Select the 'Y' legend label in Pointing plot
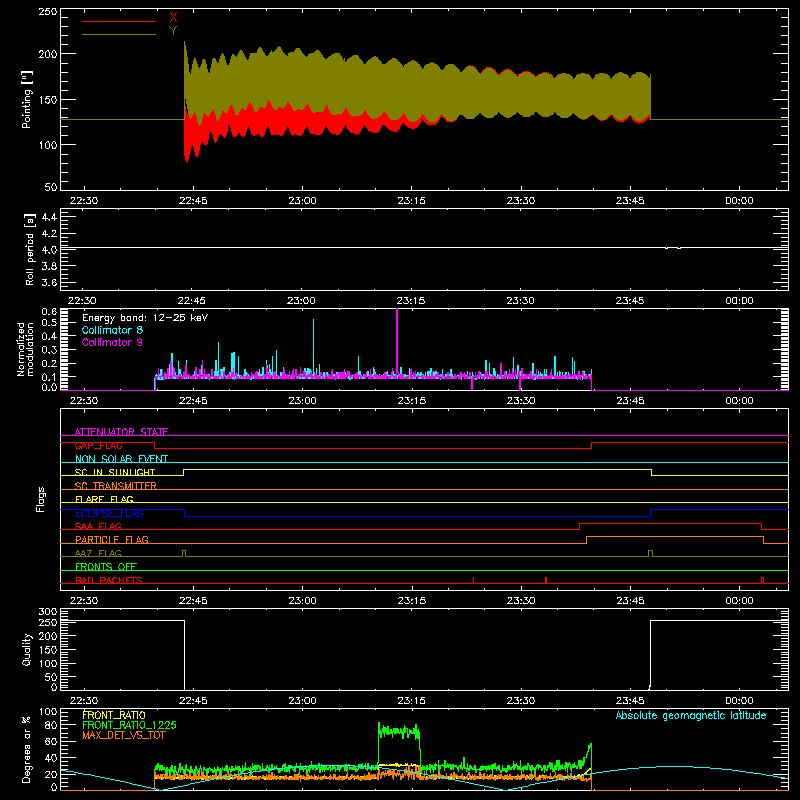 pyautogui.click(x=173, y=31)
